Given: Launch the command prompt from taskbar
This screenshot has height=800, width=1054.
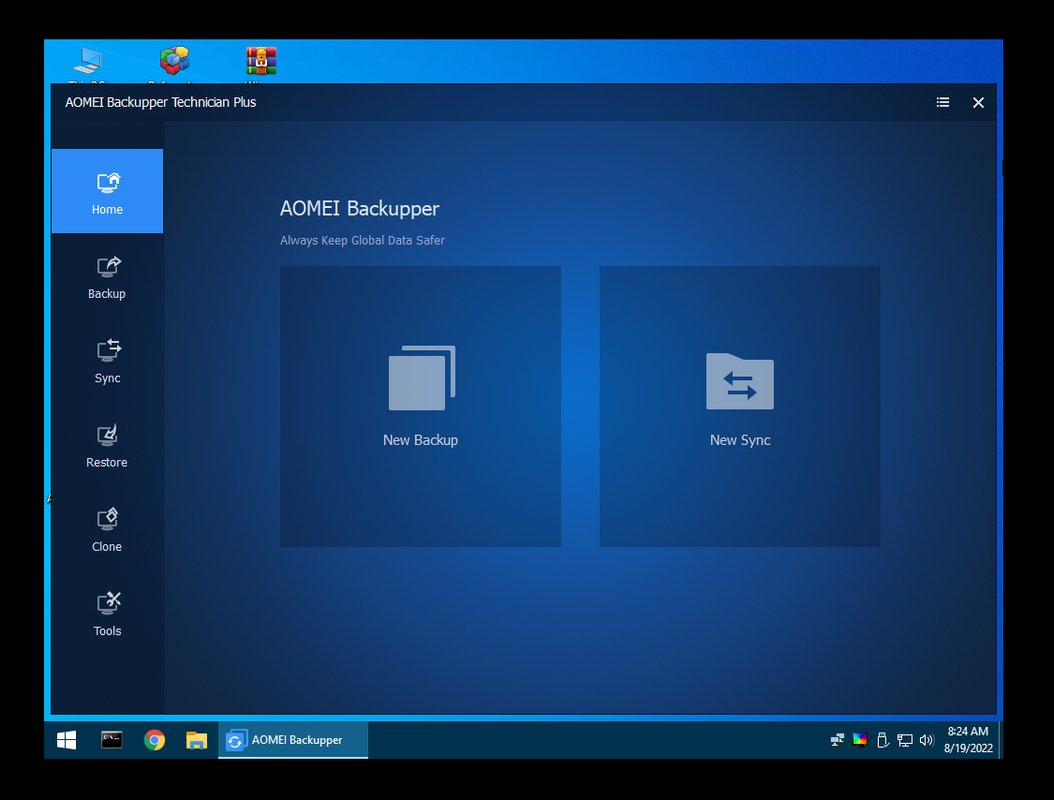Looking at the screenshot, I should click(x=112, y=740).
